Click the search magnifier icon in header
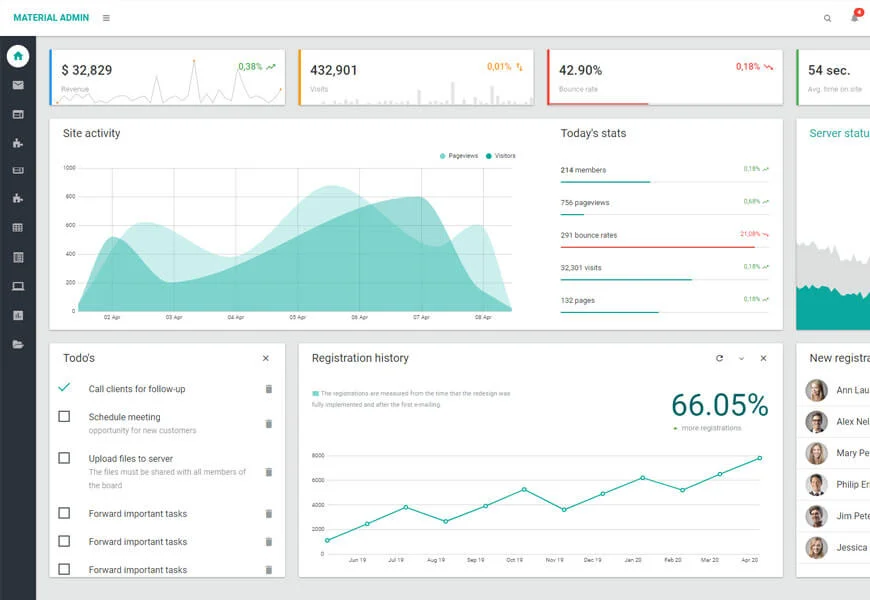This screenshot has height=600, width=870. point(827,18)
